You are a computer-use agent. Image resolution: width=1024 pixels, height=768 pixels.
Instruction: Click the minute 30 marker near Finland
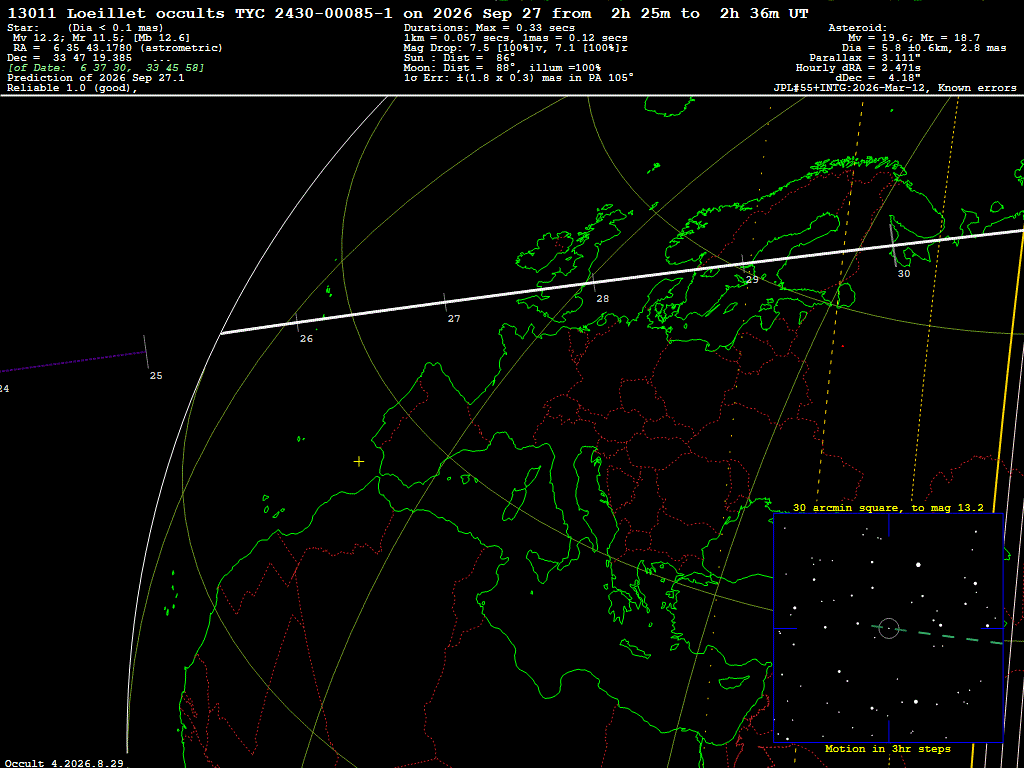(893, 244)
